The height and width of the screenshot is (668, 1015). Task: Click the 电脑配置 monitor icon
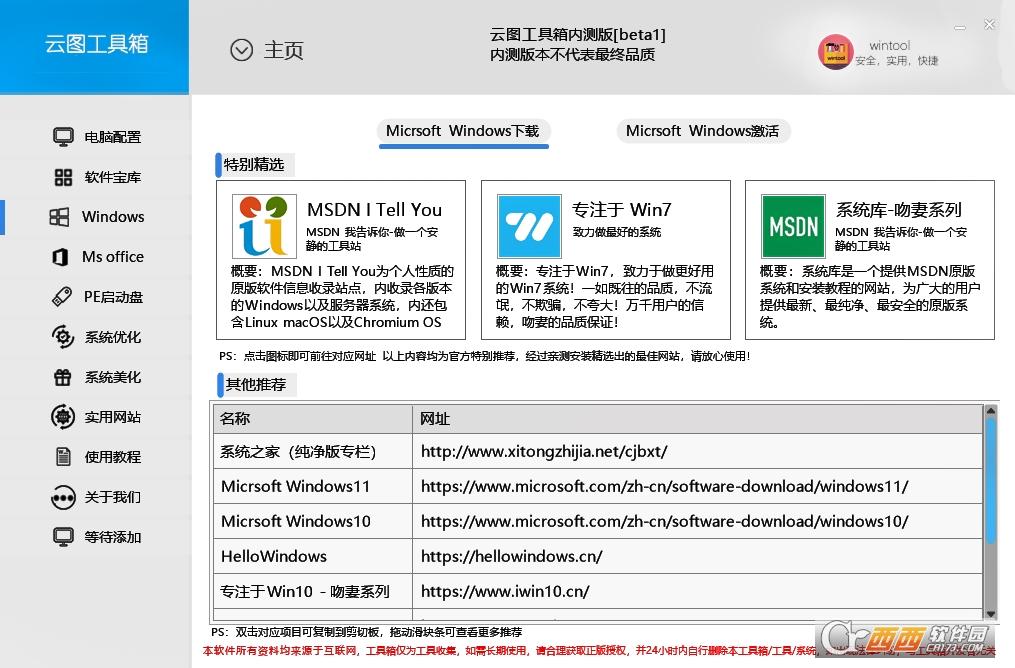(63, 137)
